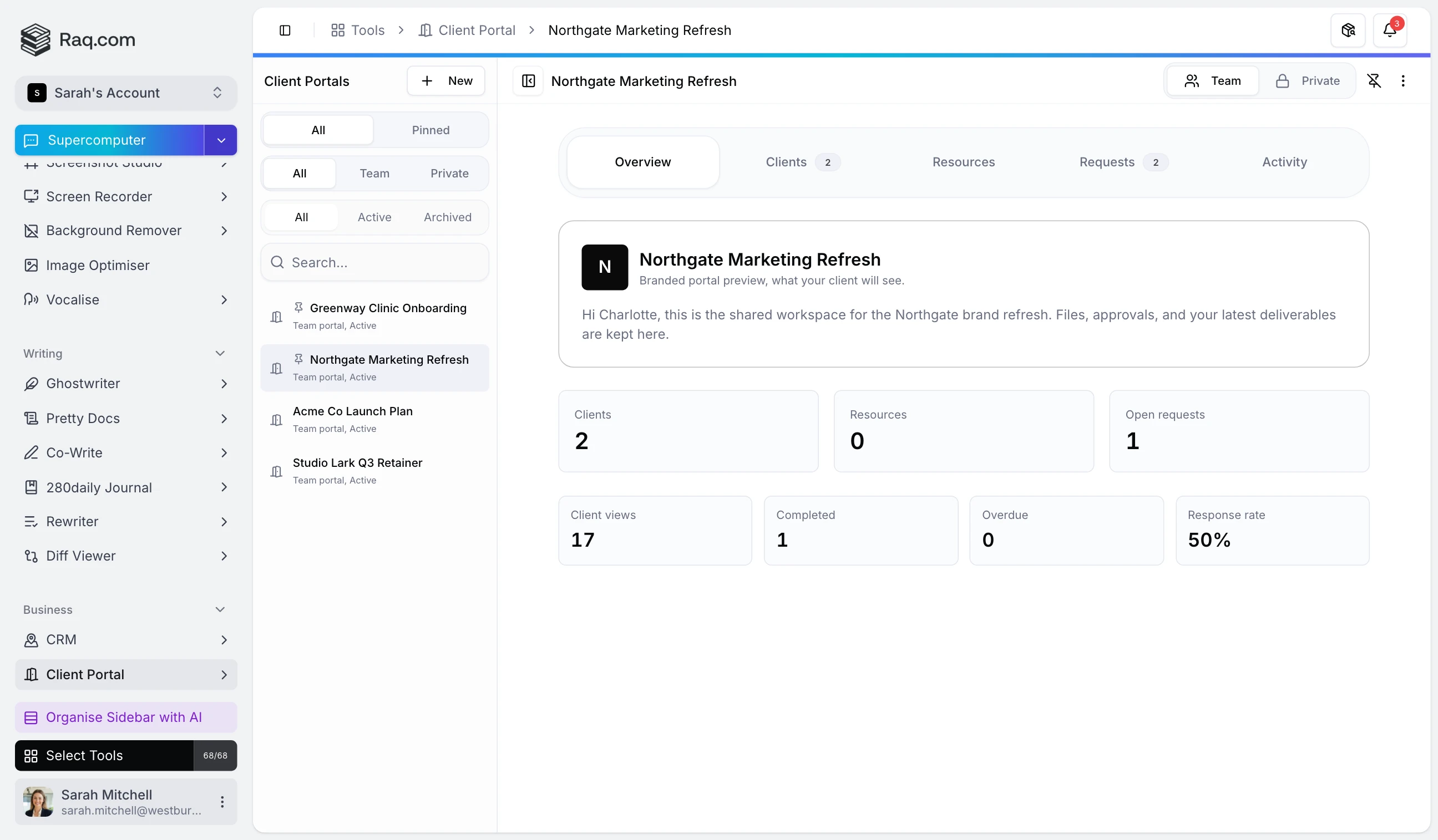This screenshot has height=840, width=1438.
Task: Click the Response rate 50% card
Action: click(1272, 531)
